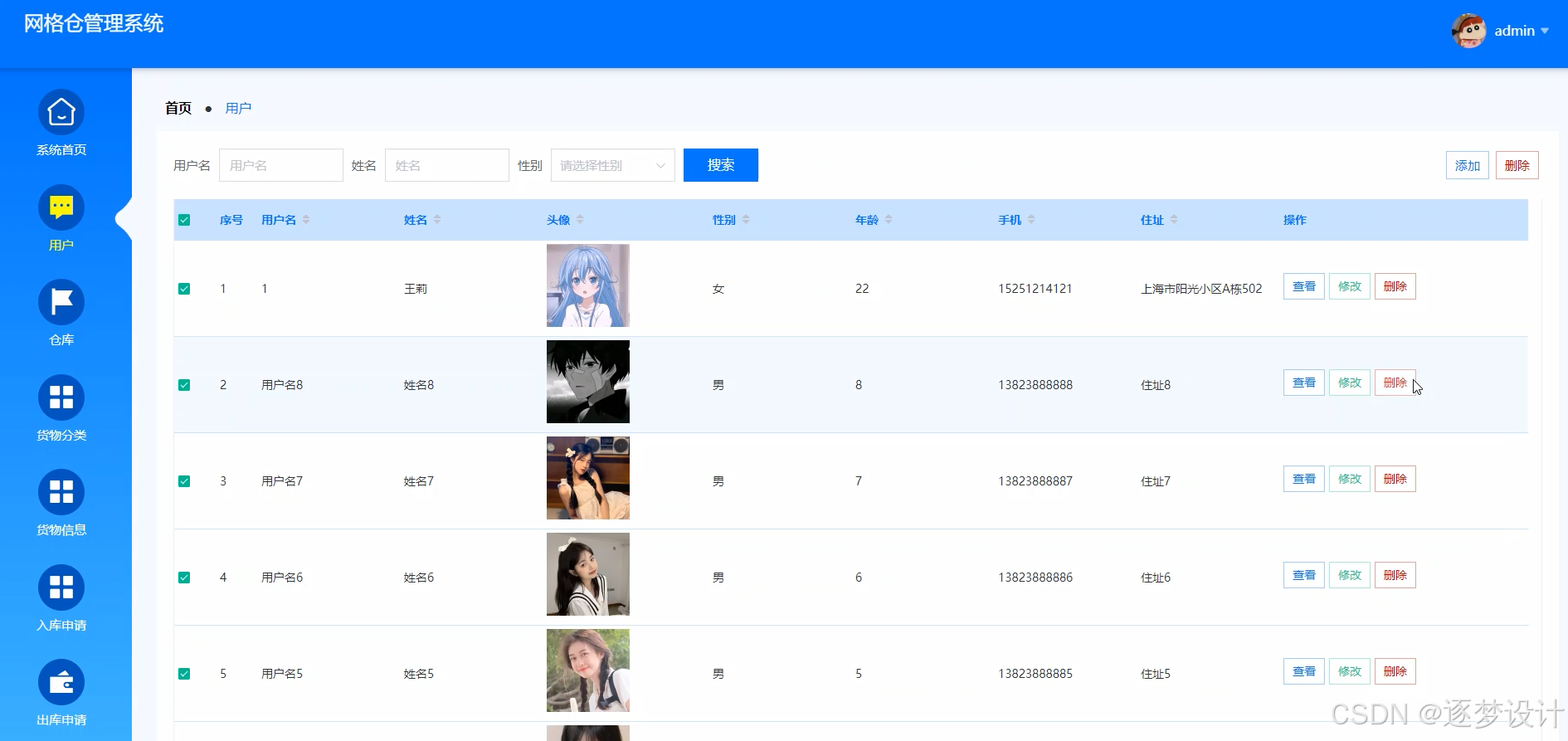Sort table by 性别 column arrows
The image size is (1568, 741).
pos(746,220)
